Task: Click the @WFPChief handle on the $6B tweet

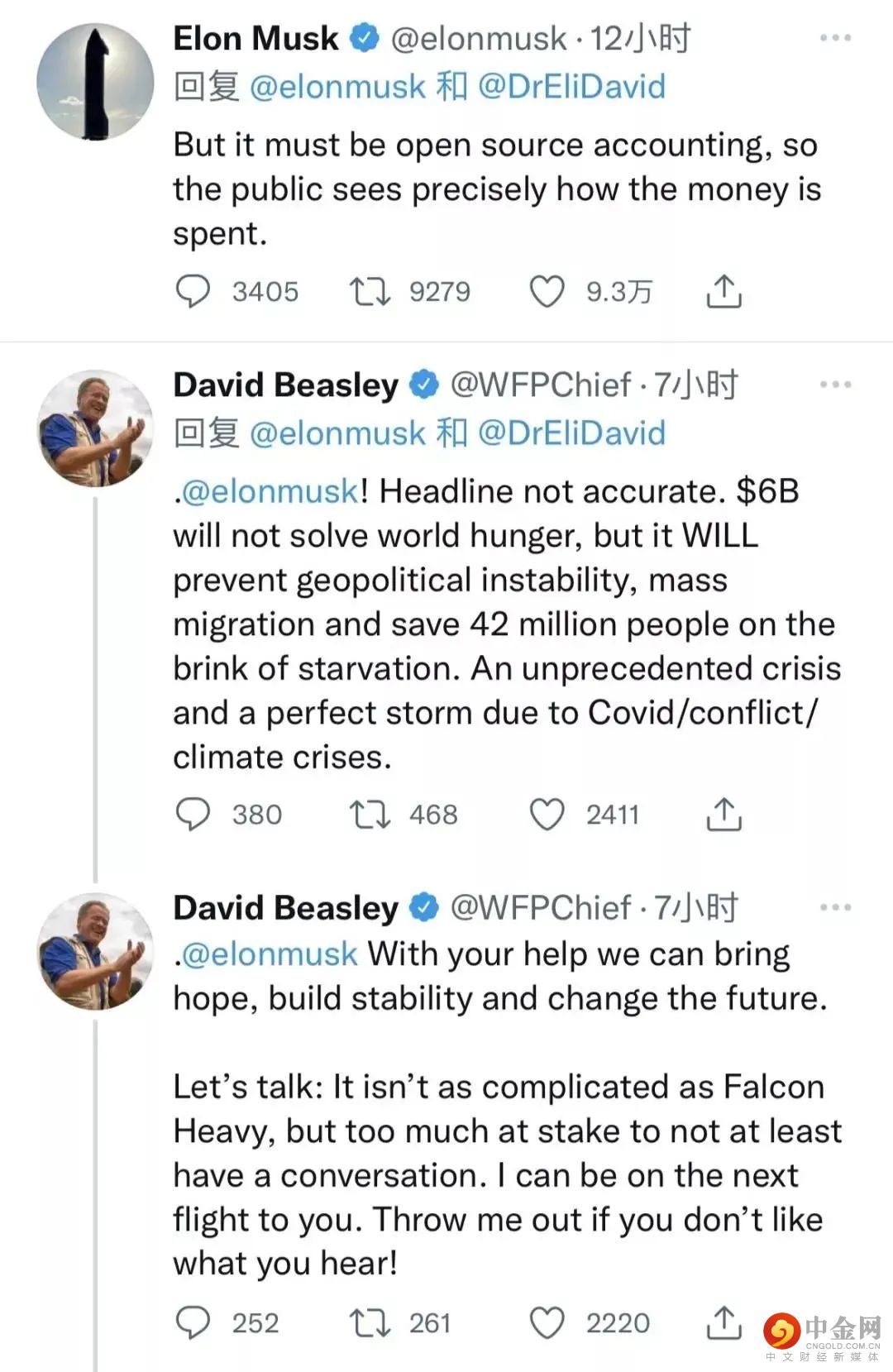Action: pyautogui.click(x=541, y=385)
